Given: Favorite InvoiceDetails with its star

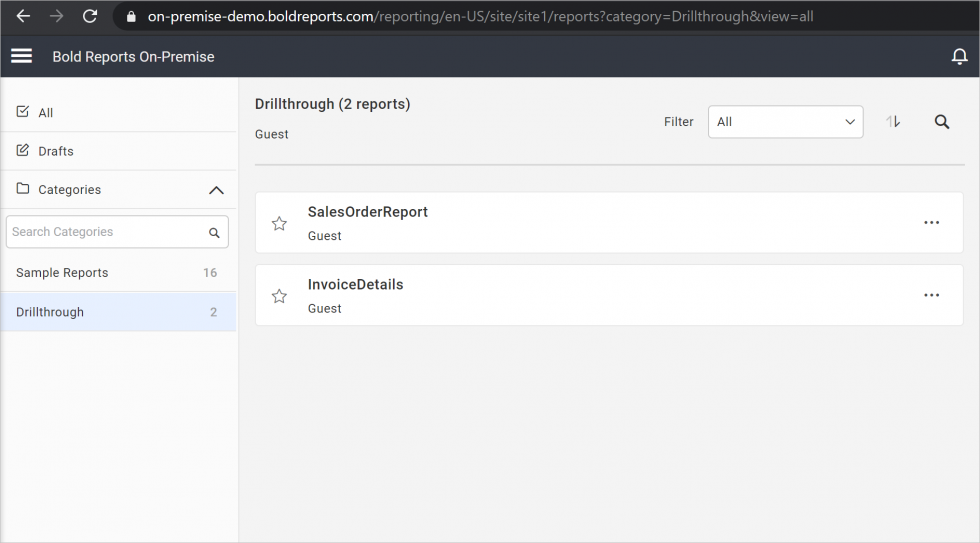Looking at the screenshot, I should click(x=279, y=296).
